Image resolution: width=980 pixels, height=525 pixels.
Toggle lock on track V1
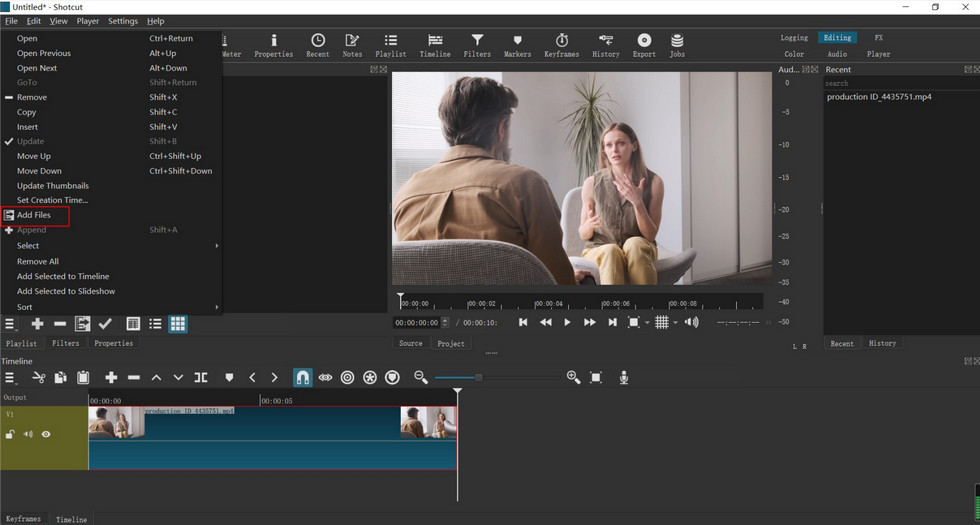[x=10, y=434]
